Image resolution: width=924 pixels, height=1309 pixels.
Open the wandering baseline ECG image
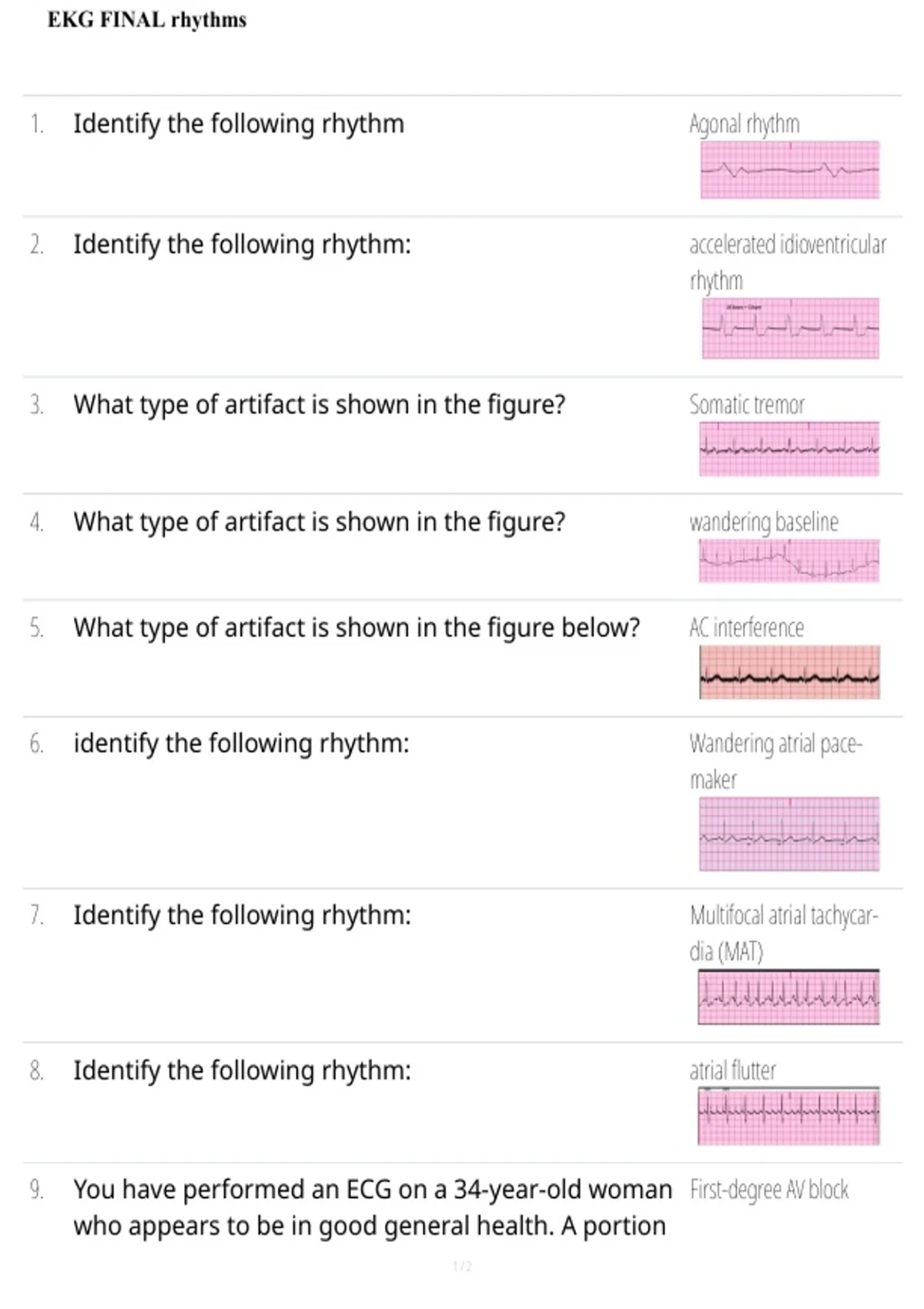(789, 561)
